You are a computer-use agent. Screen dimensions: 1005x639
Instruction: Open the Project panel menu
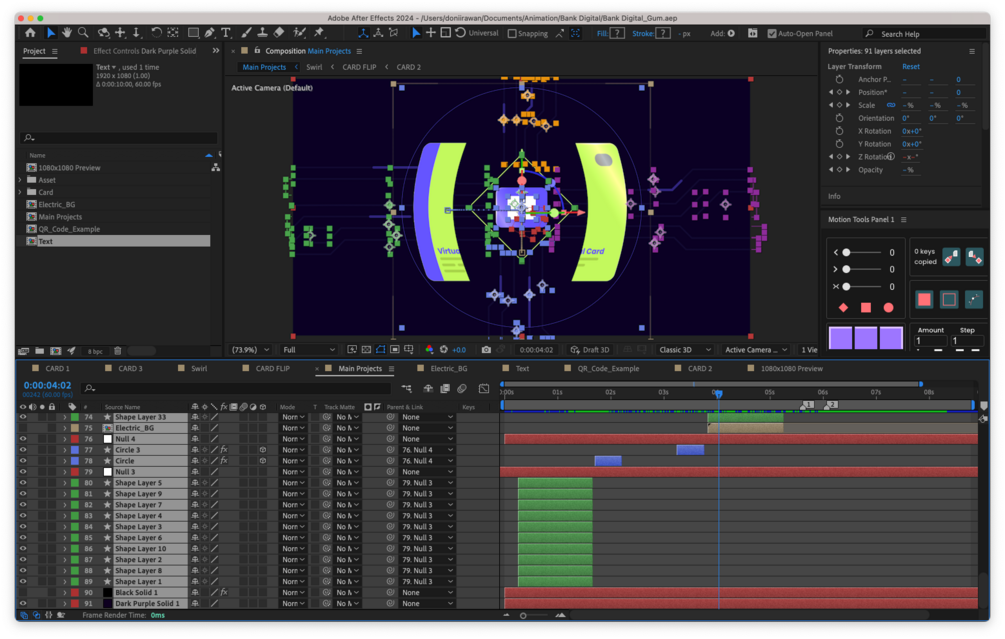point(54,51)
